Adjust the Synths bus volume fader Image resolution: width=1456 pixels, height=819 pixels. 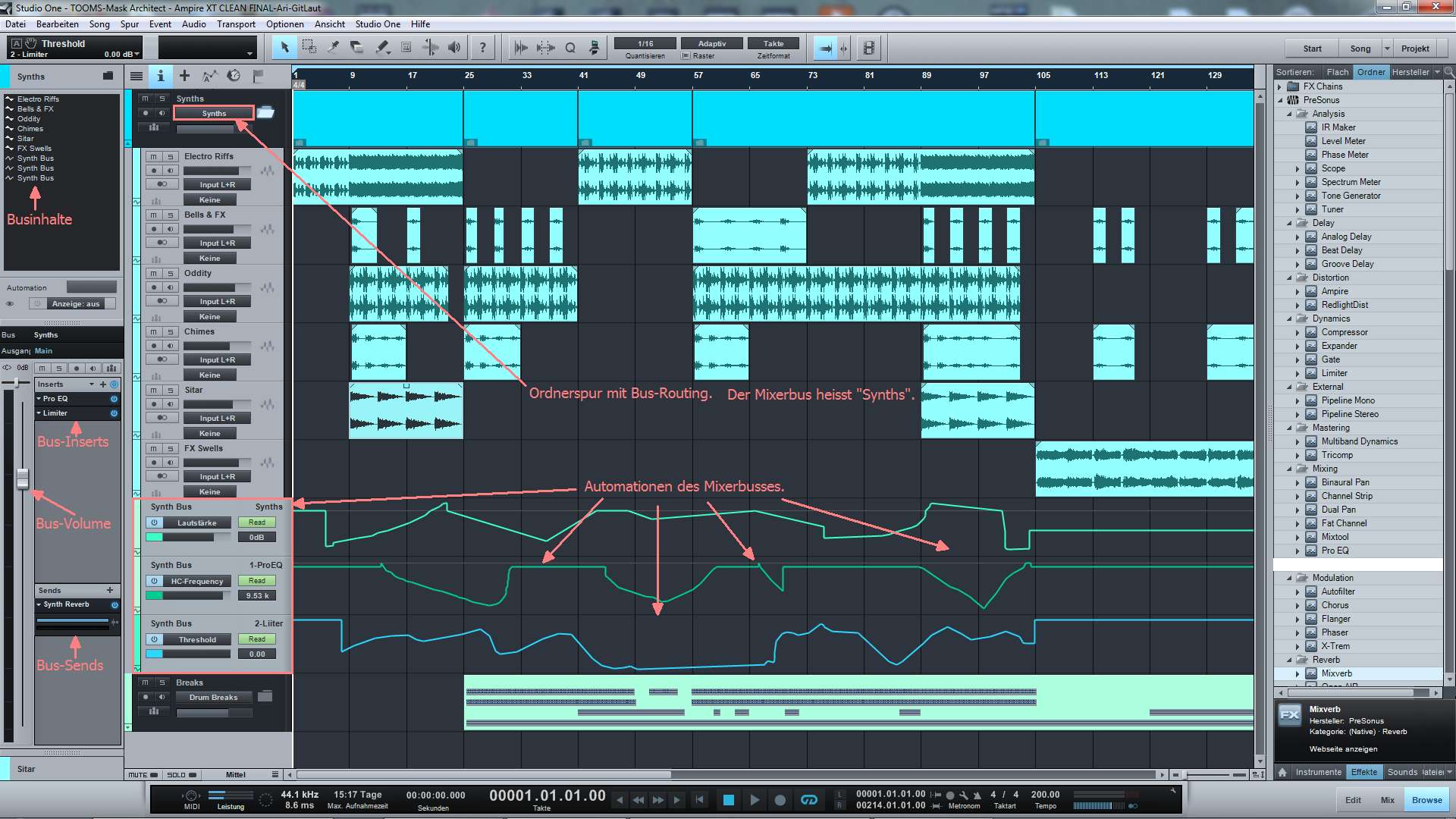22,479
